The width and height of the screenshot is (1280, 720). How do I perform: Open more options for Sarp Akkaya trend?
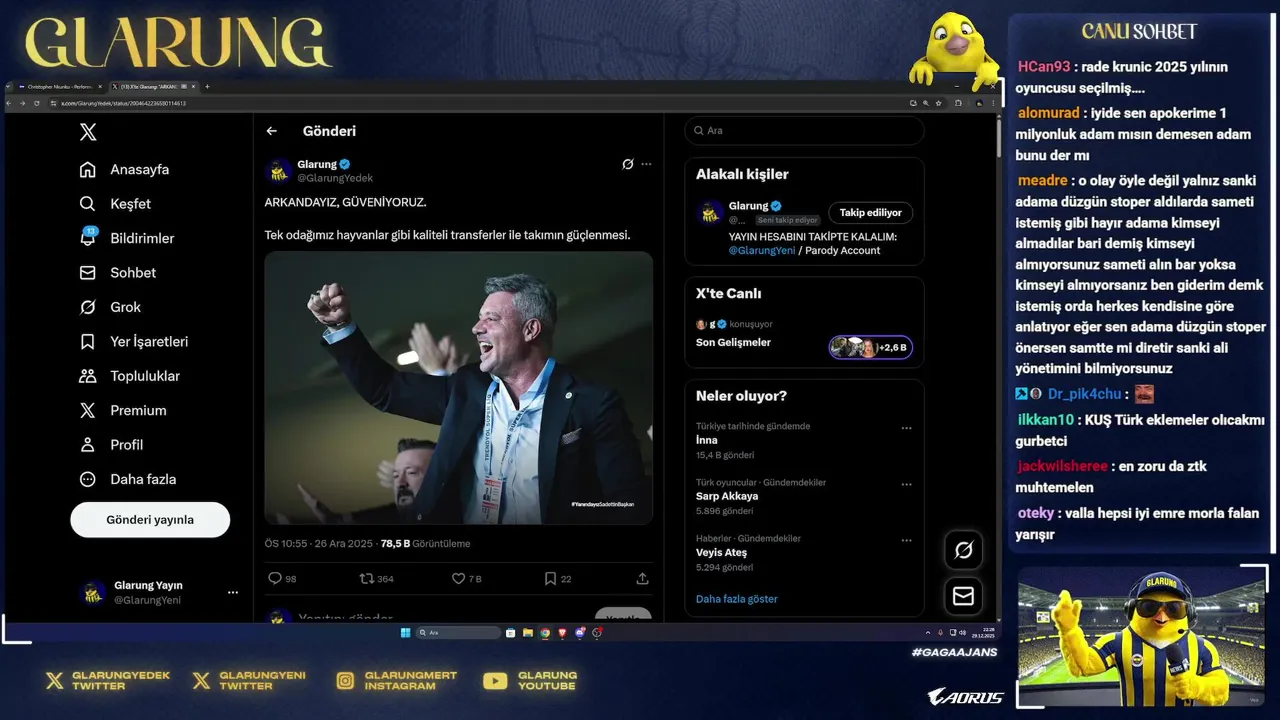coord(906,484)
